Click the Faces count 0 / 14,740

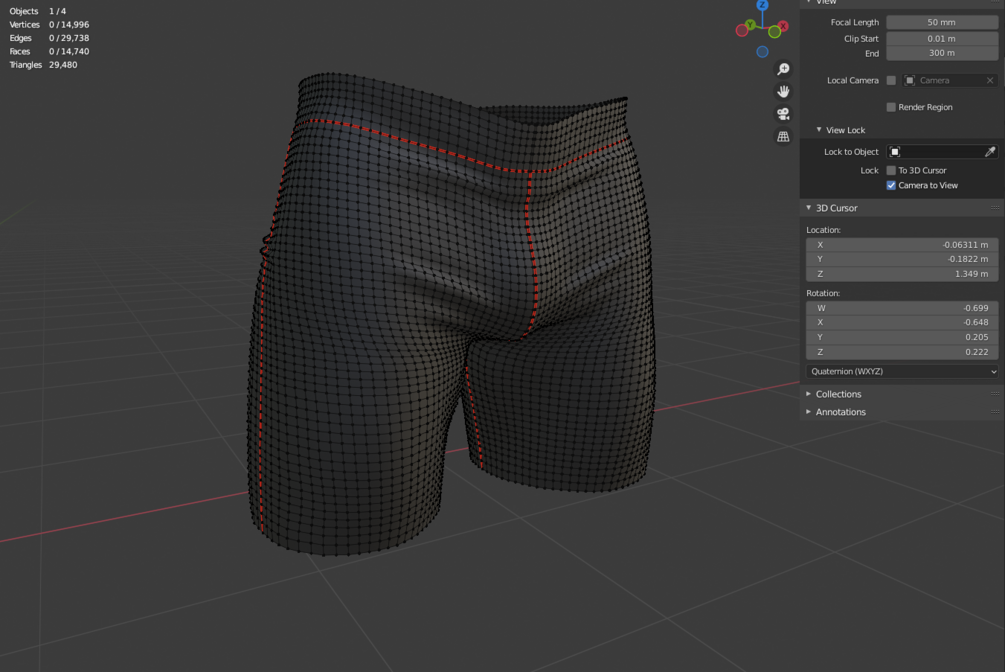pyautogui.click(x=69, y=51)
